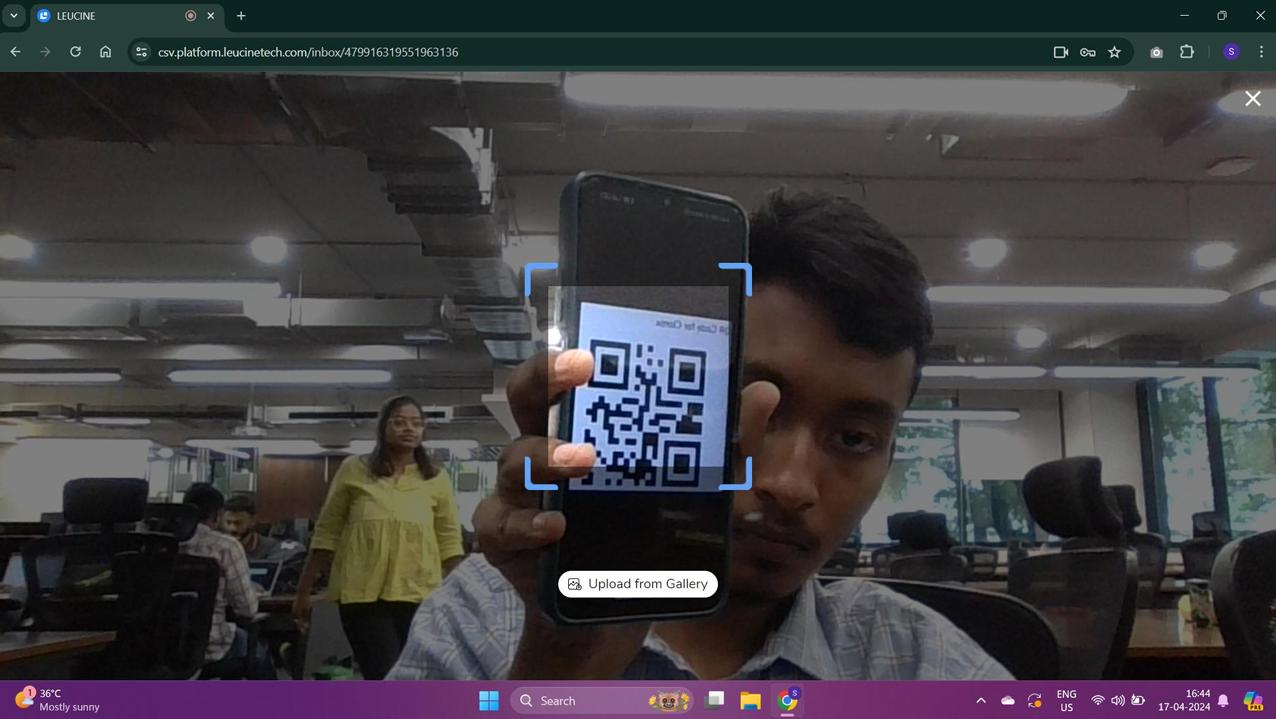
Task: Go back to previous page
Action: (x=16, y=52)
